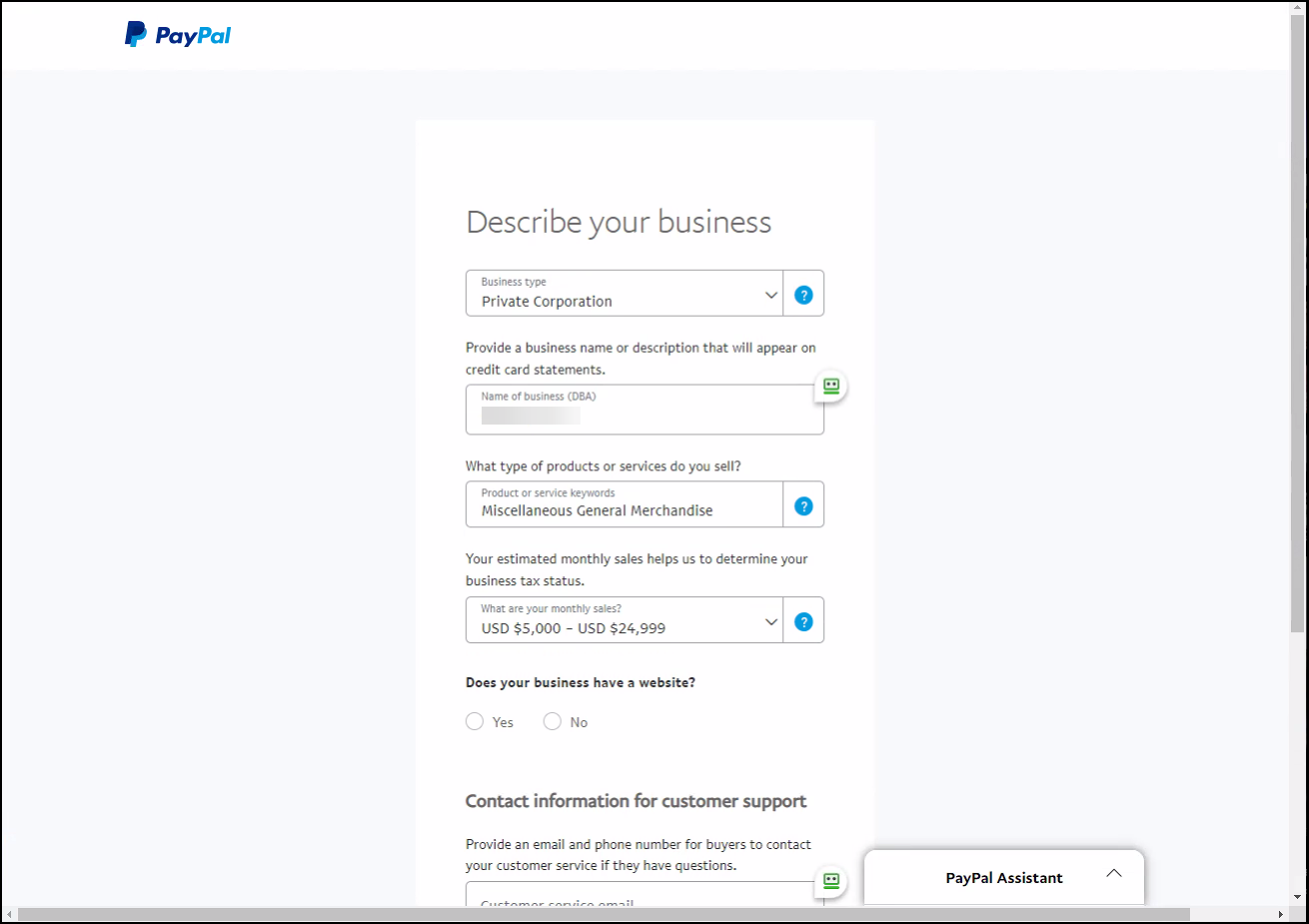
Task: Open the PayPal Assistant panel
Action: tap(1004, 878)
